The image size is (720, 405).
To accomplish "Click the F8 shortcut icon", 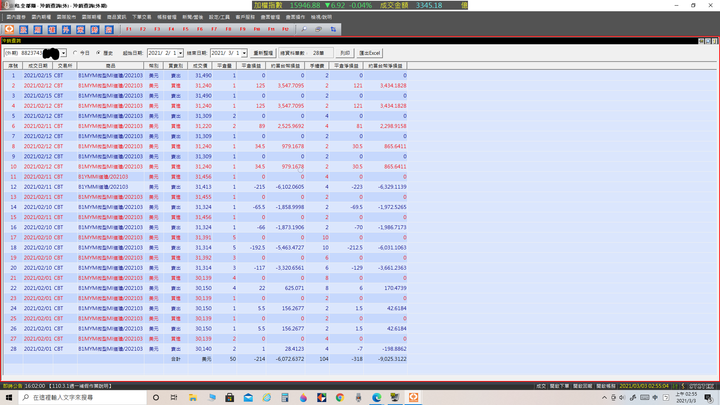I will [228, 29].
